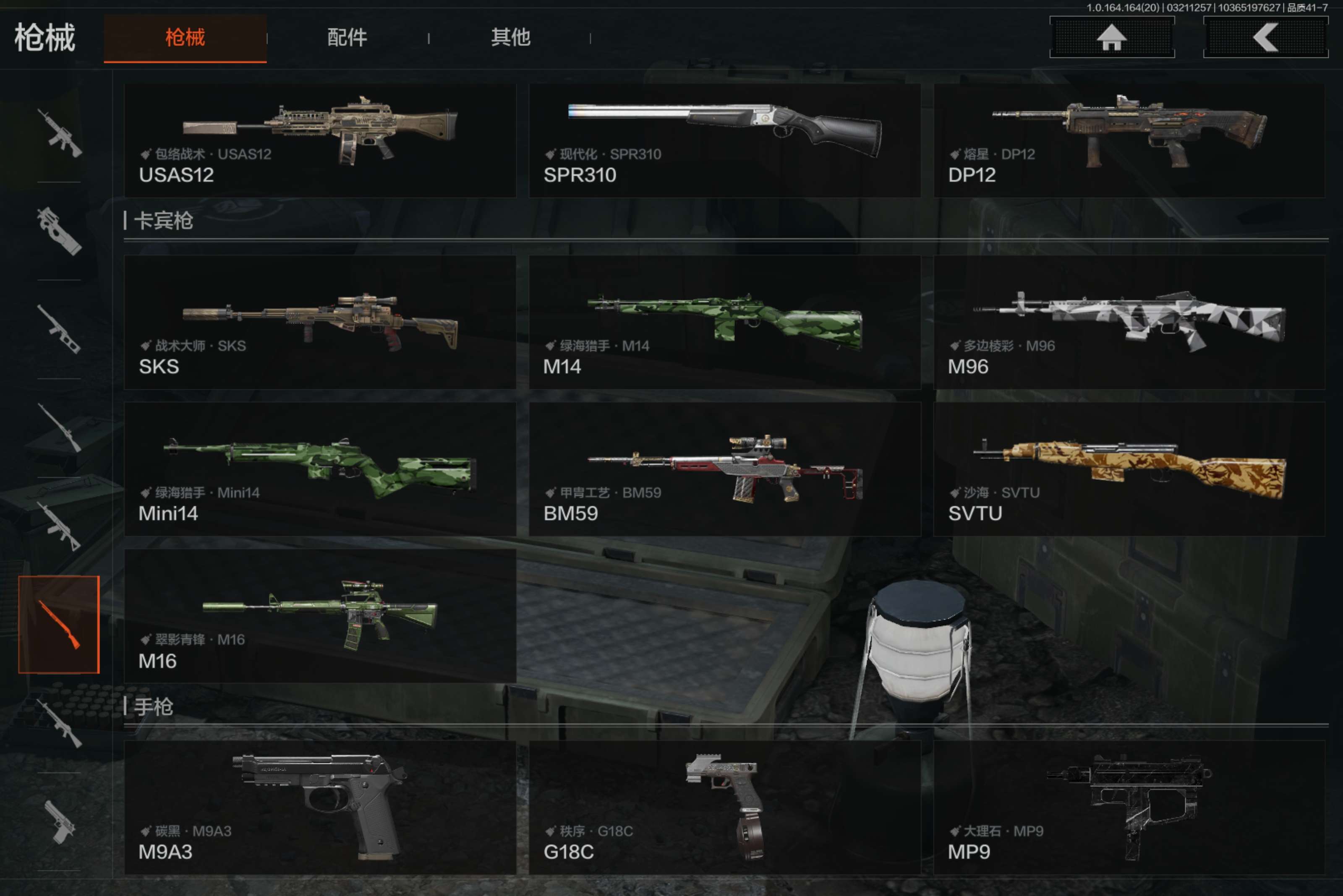Select the highlighted orange carbine category icon
1343x896 pixels.
[59, 624]
